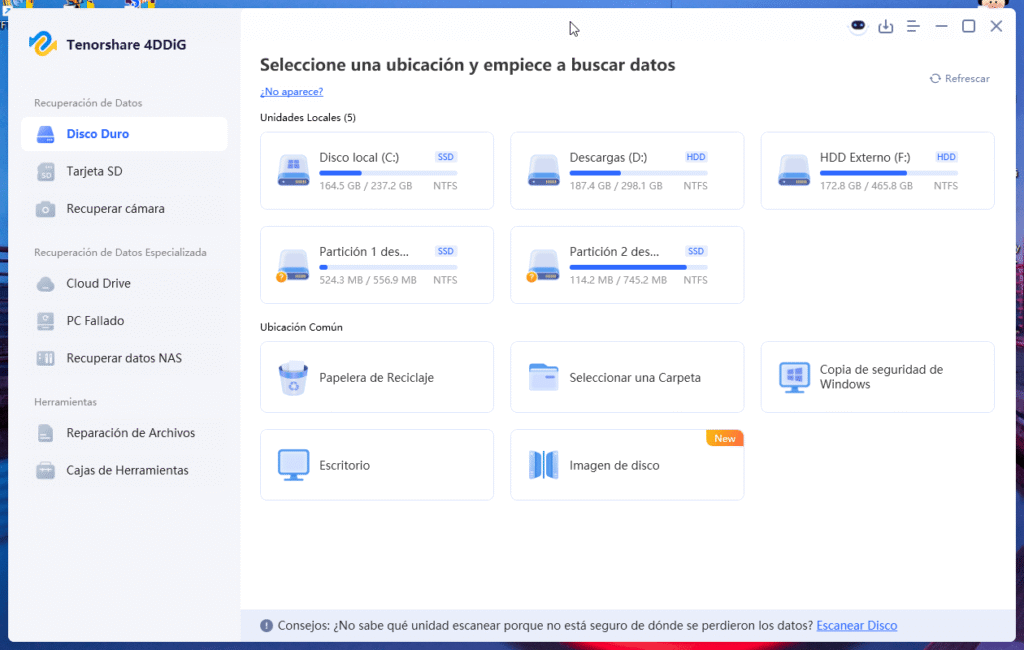The image size is (1024, 650).
Task: Click the download/import icon in title bar
Action: [886, 26]
